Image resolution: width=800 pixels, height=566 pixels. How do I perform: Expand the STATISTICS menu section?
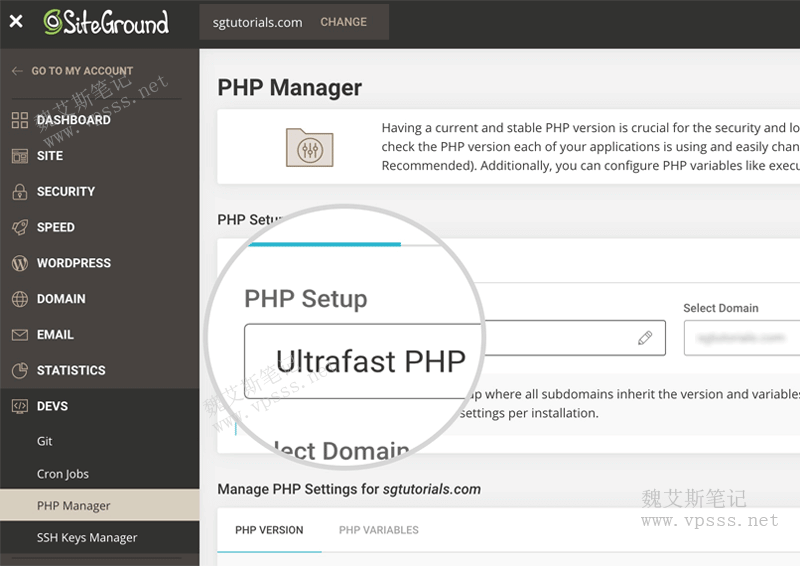[71, 370]
